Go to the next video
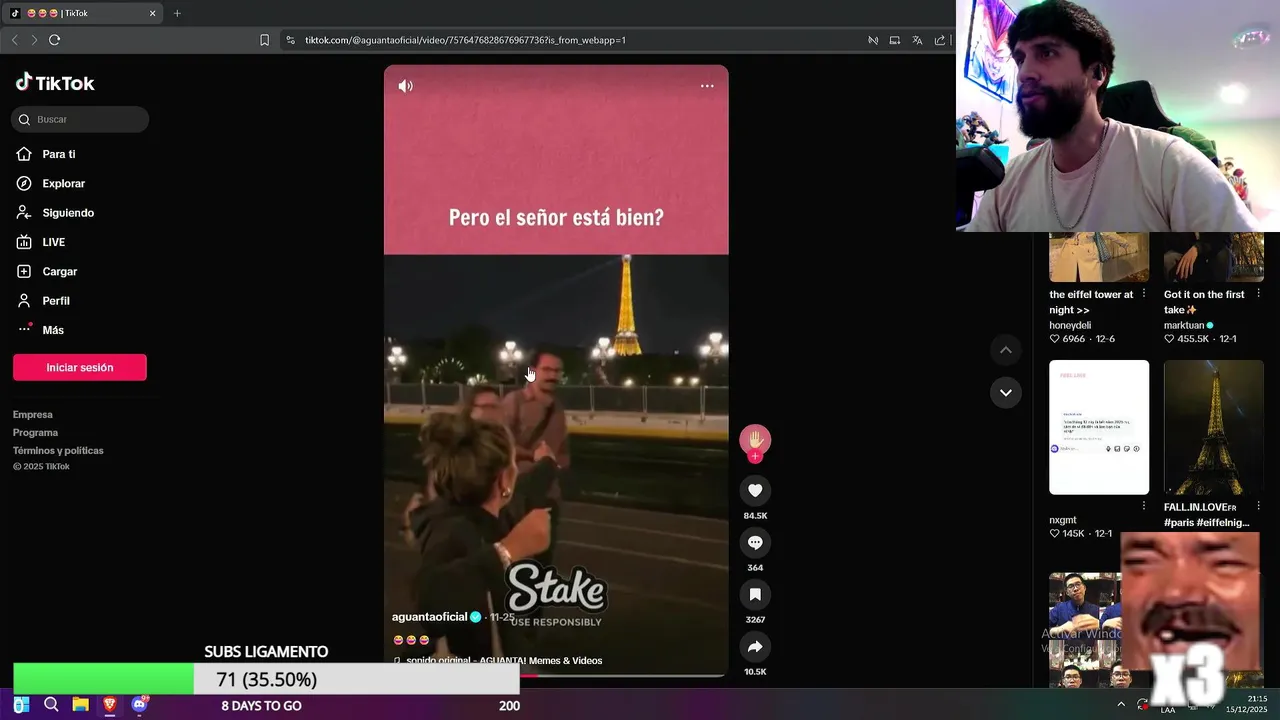Screen dimensions: 1280x720 click(x=1006, y=392)
